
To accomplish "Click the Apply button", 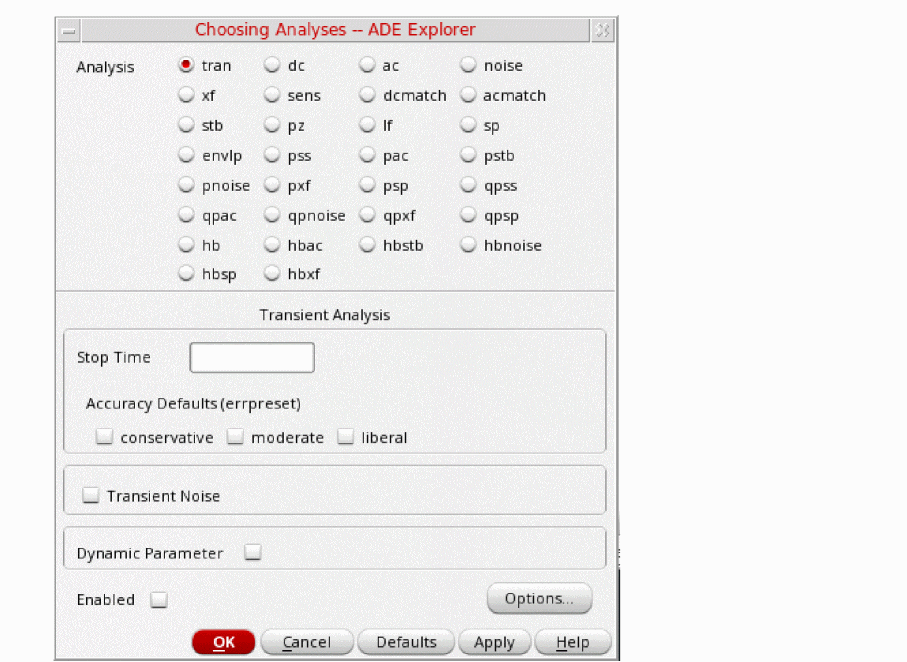I will tap(494, 642).
